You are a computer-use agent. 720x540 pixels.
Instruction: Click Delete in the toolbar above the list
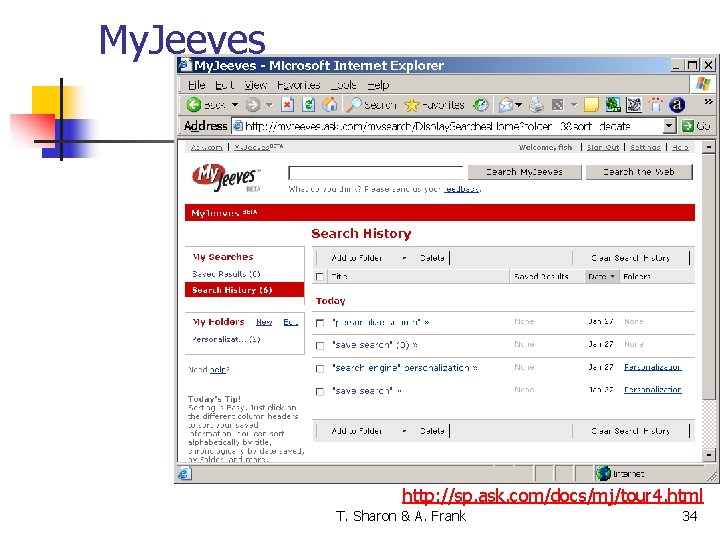click(432, 258)
